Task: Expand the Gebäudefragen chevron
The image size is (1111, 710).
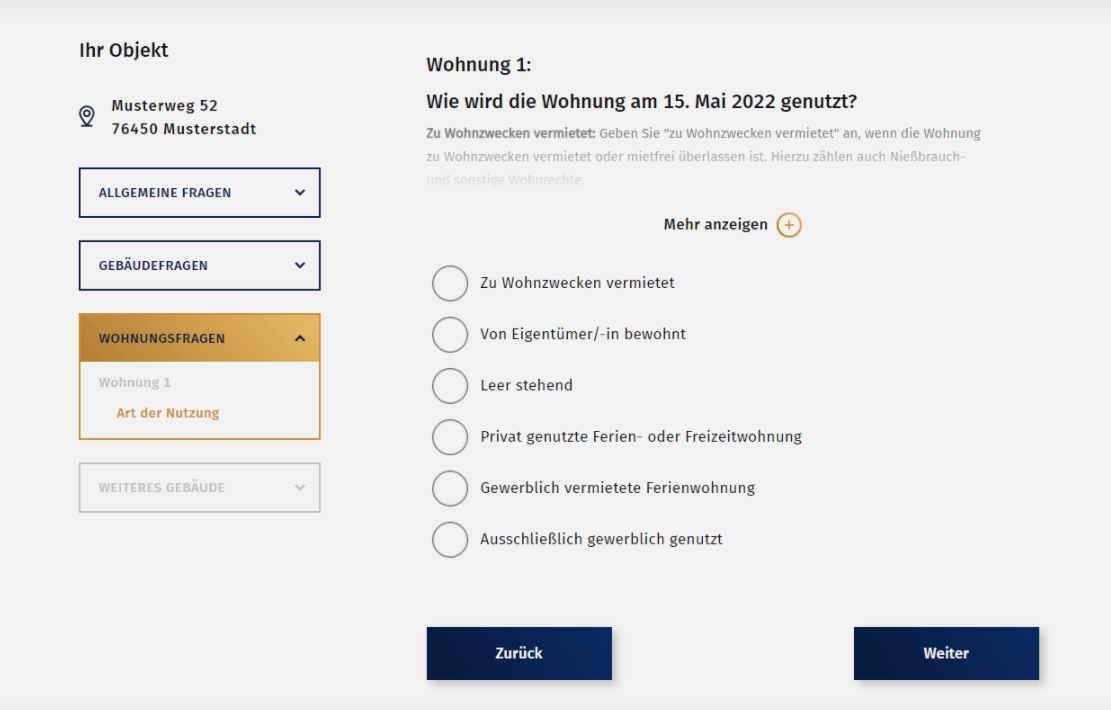Action: click(x=300, y=266)
